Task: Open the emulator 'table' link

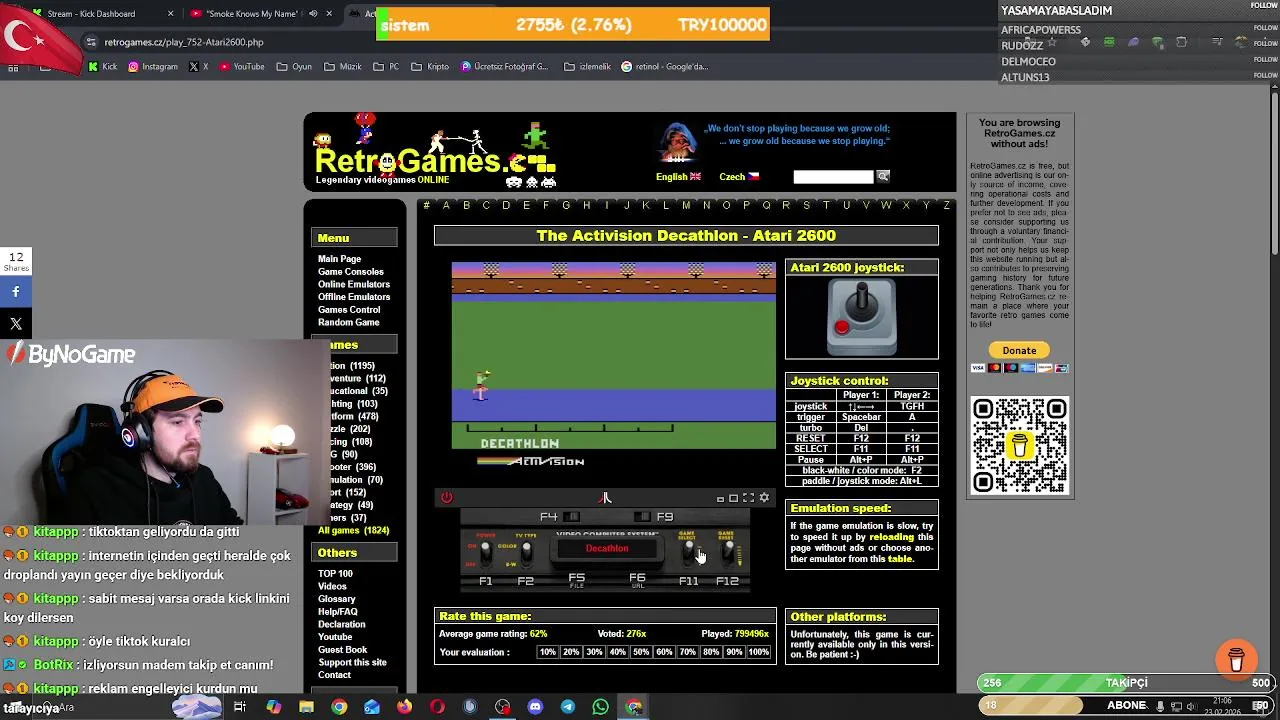Action: 900,559
